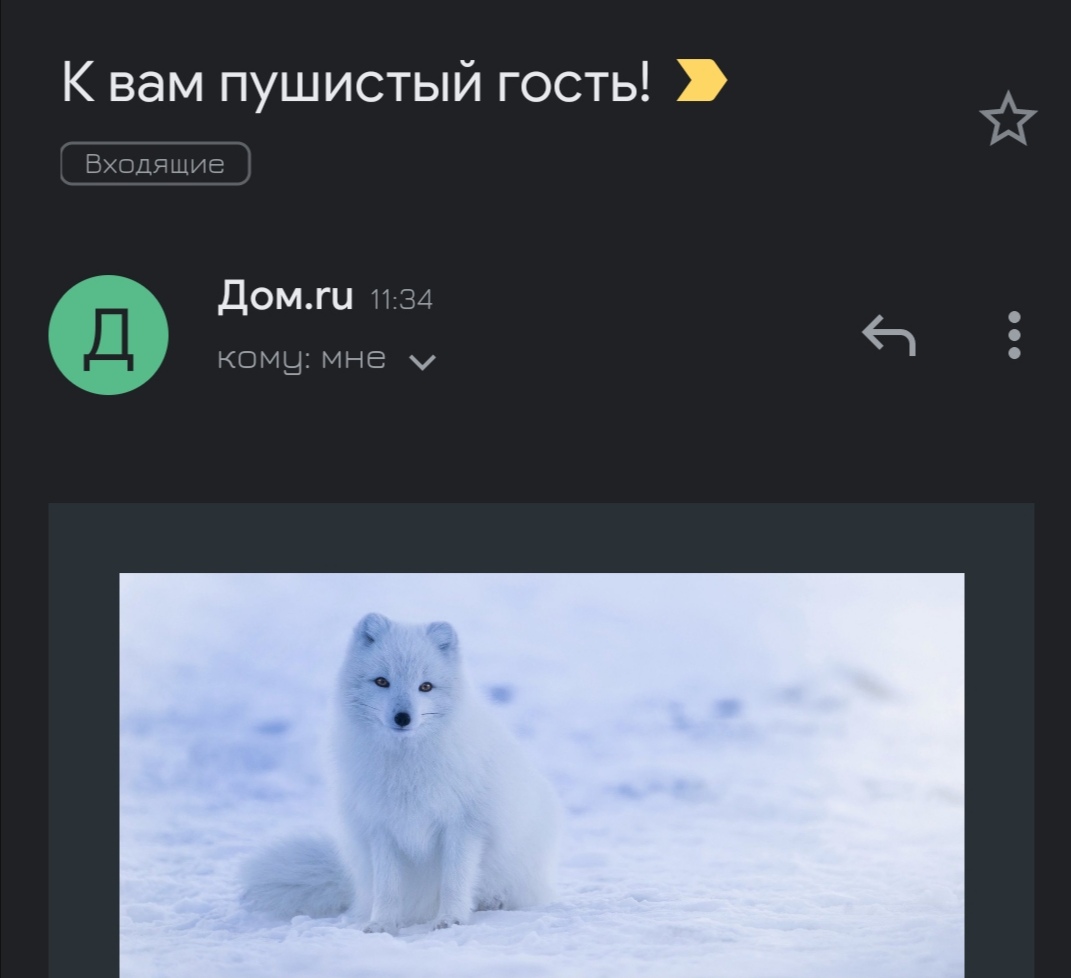
Task: Click the letter Д inside the avatar
Action: point(109,338)
